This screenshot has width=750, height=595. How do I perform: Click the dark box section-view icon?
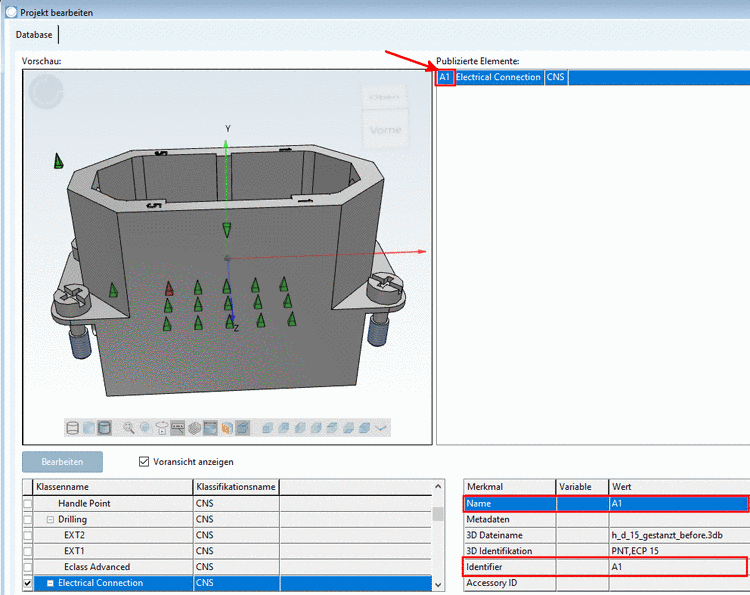pos(210,428)
